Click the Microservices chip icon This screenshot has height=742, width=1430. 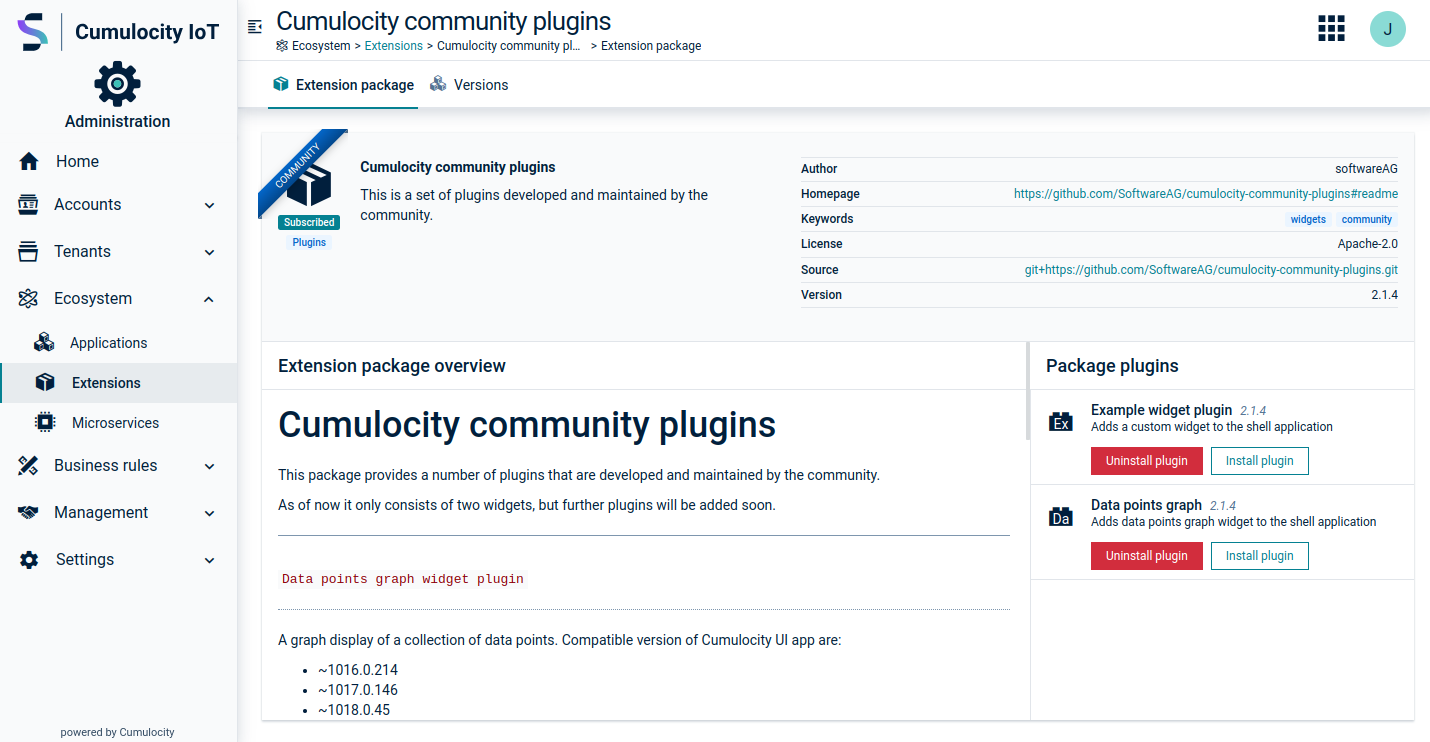coord(45,423)
